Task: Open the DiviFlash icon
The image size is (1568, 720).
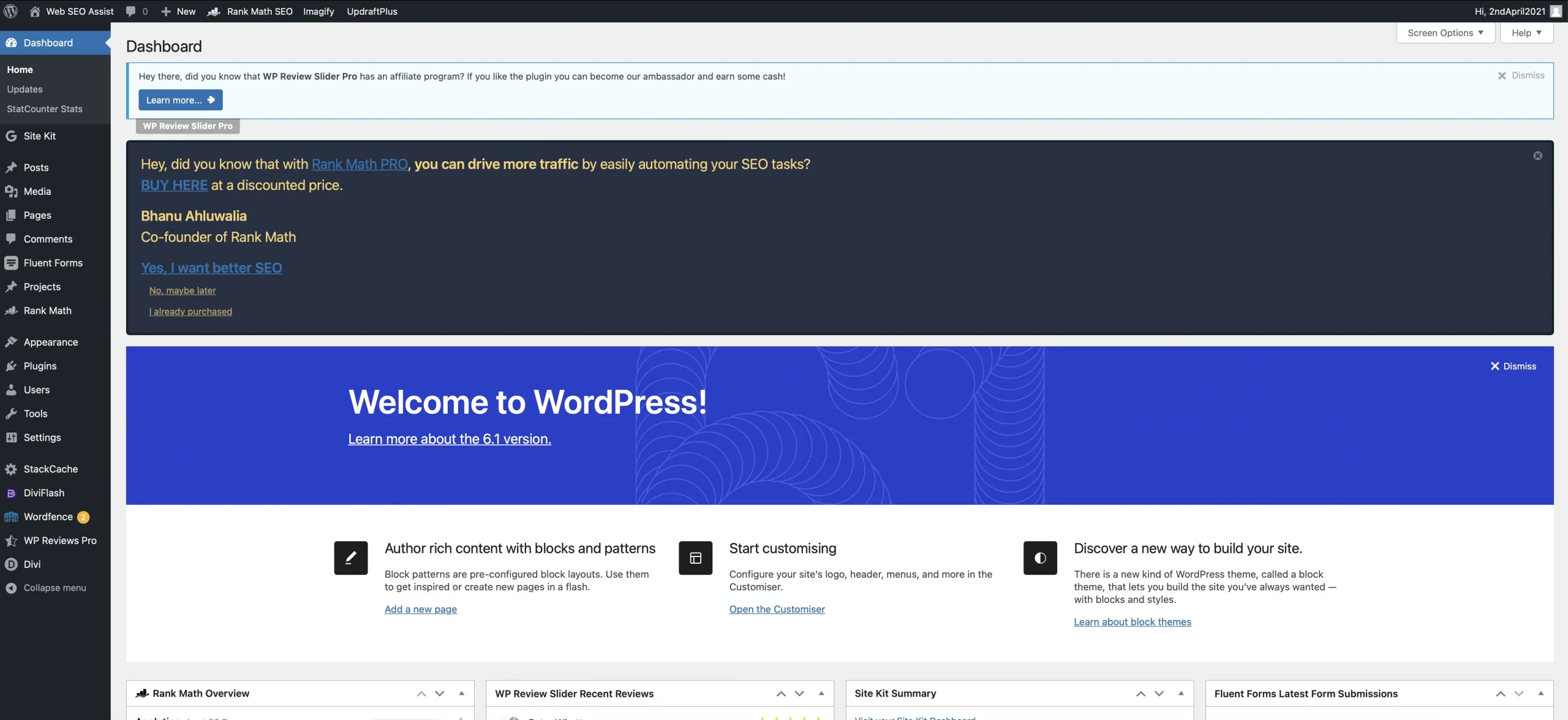Action: click(x=11, y=493)
